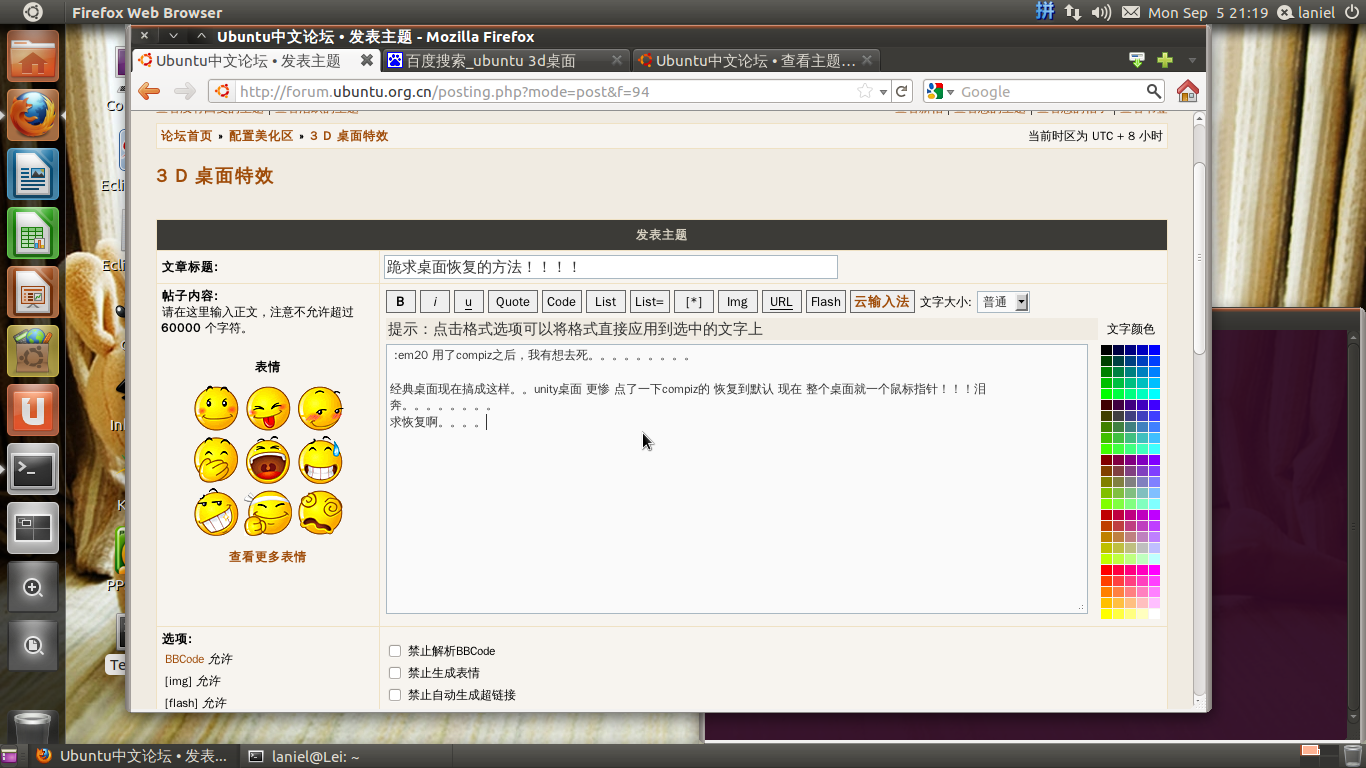Click the 拼 input method indicator
This screenshot has width=1366, height=768.
click(1045, 12)
